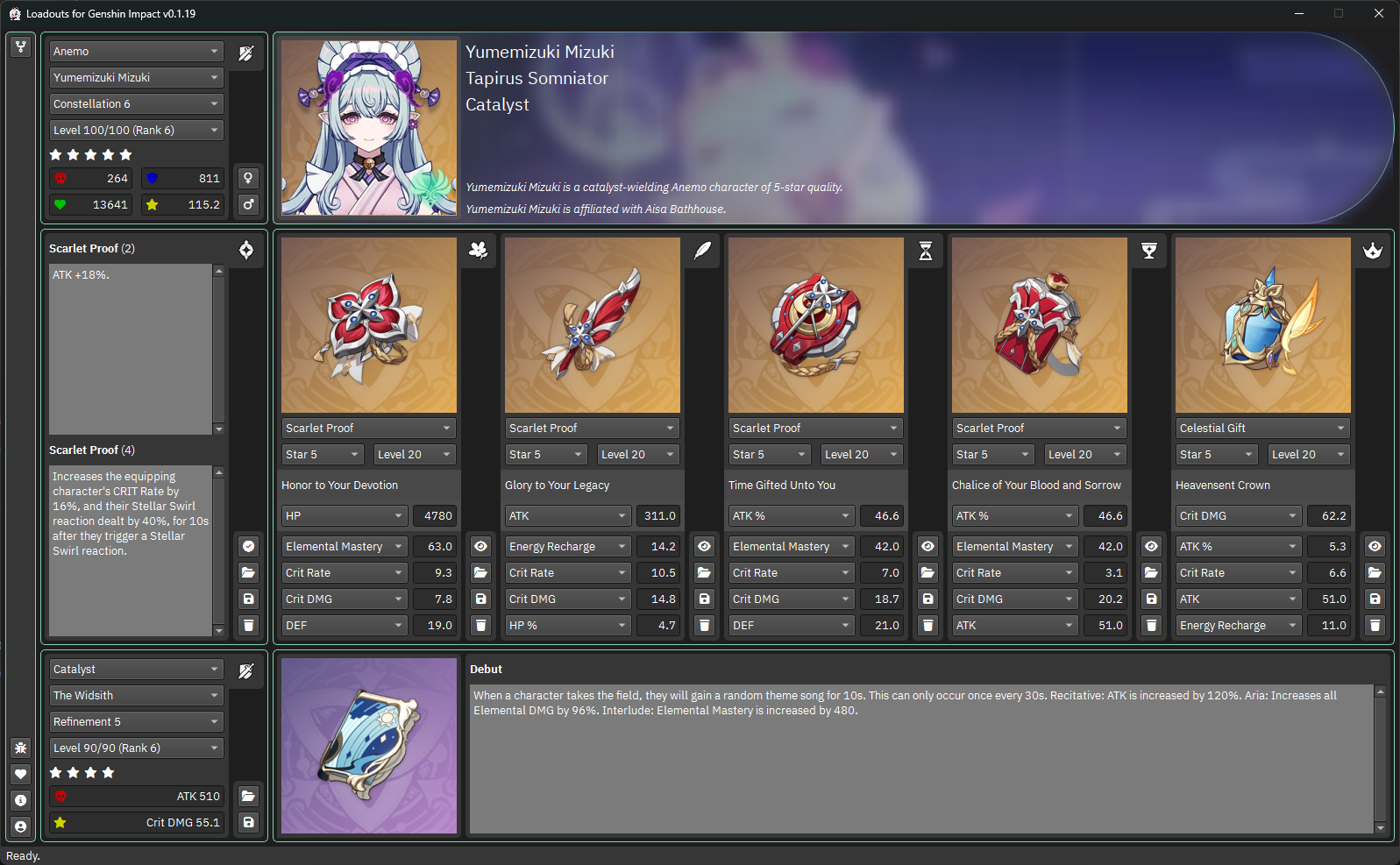Open the Level 90/90 (Rank 6) dropdown
This screenshot has height=865, width=1400.
coord(137,748)
